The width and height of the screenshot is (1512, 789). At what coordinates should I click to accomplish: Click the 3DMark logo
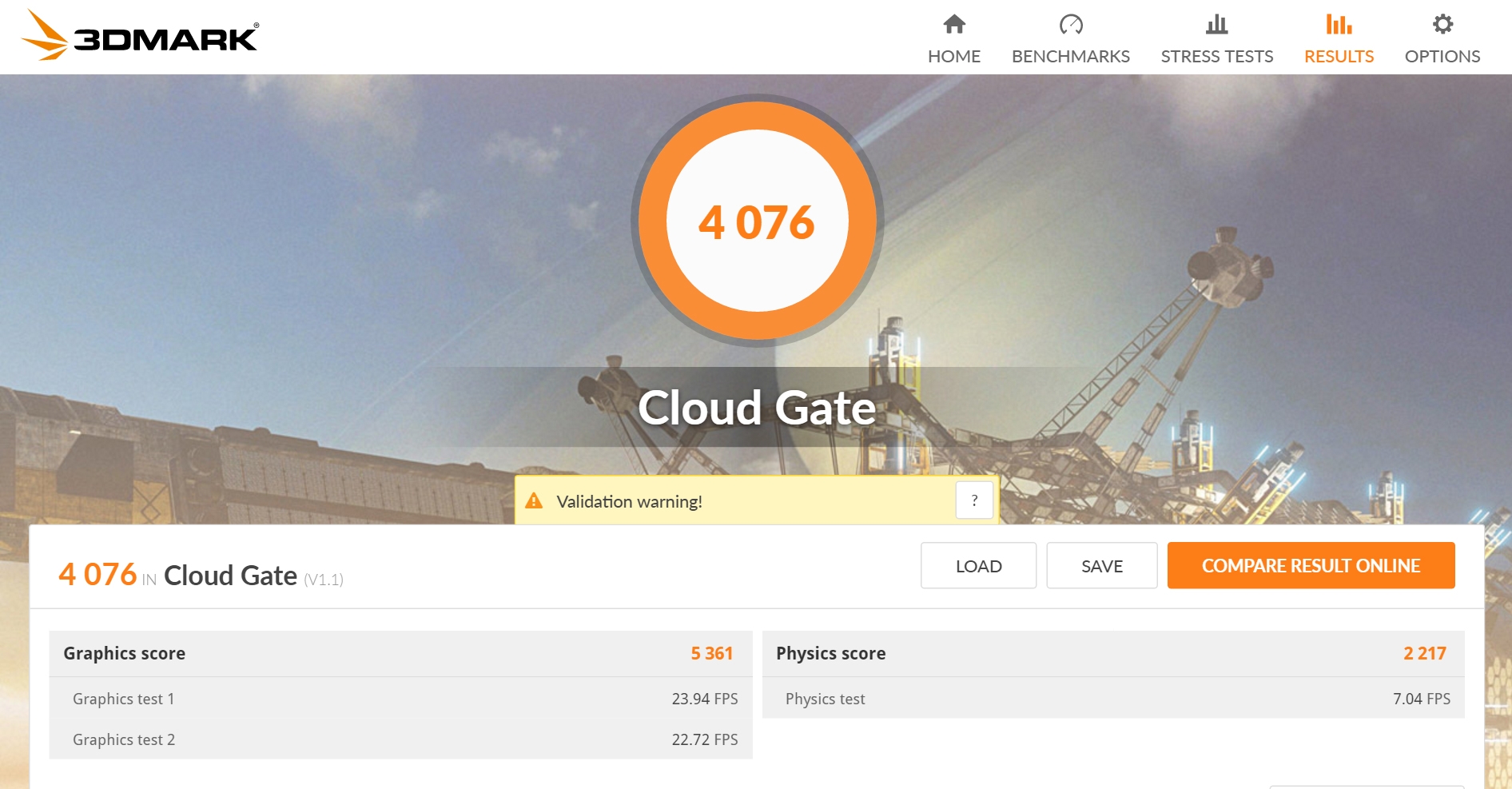pos(140,36)
